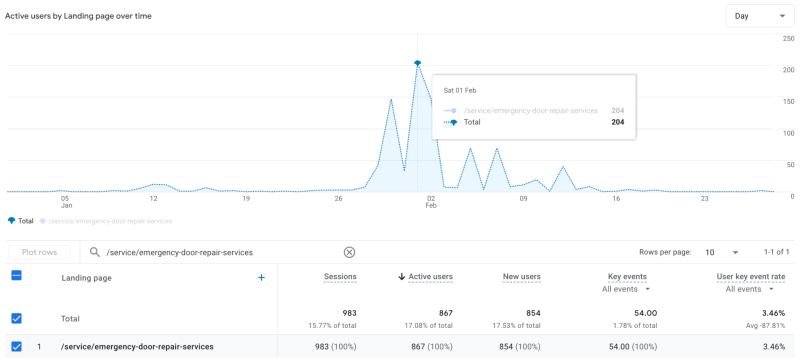Screen dimensions: 800x360
Task: Click the Plot rows button
Action: tap(39, 252)
